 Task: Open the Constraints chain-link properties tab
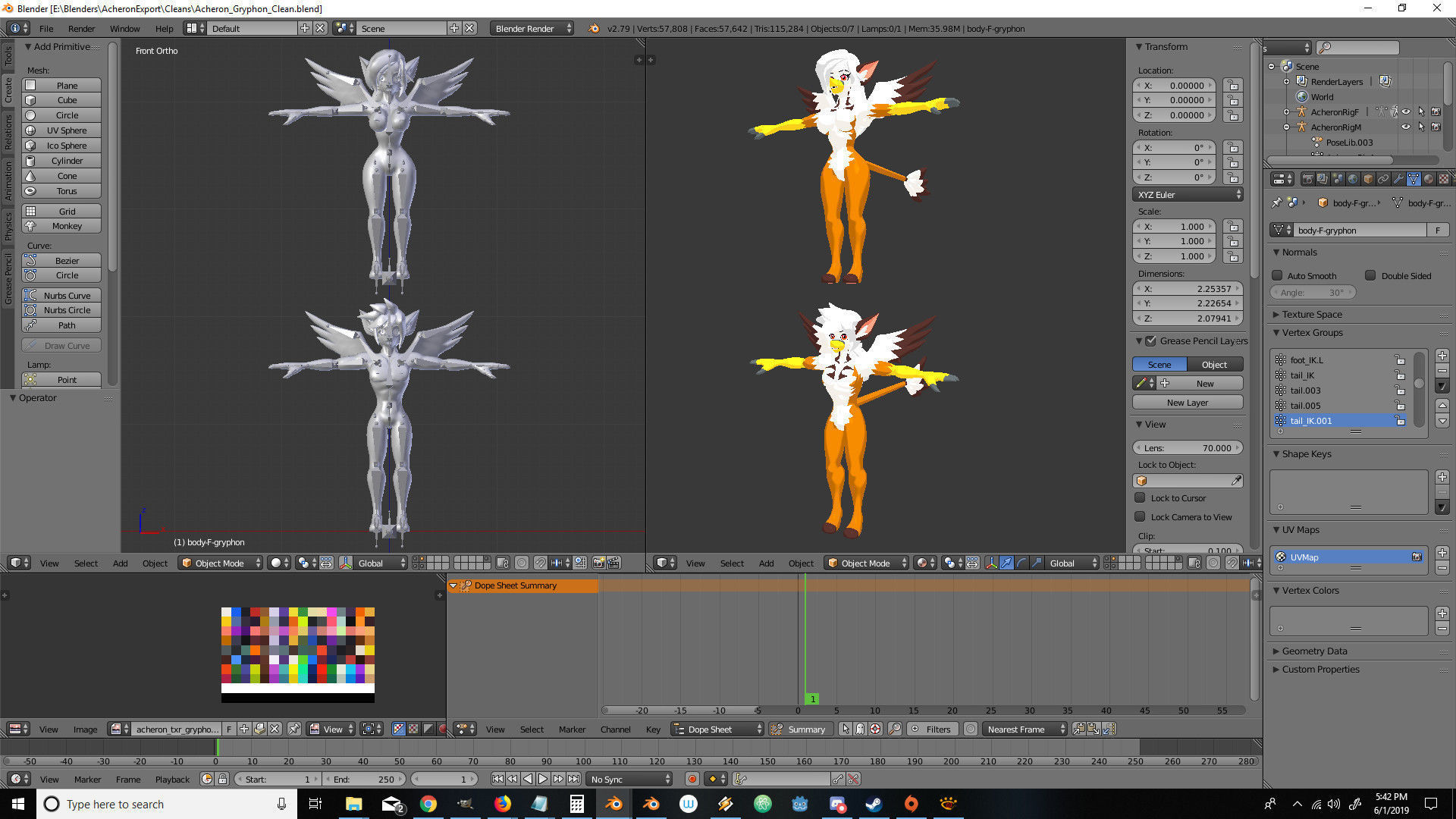pos(1383,179)
